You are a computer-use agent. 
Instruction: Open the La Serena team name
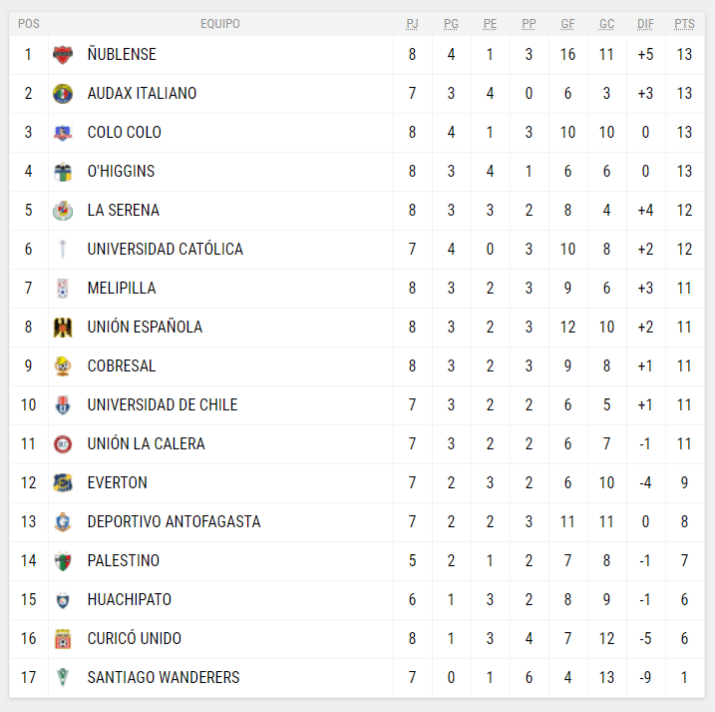click(x=123, y=210)
